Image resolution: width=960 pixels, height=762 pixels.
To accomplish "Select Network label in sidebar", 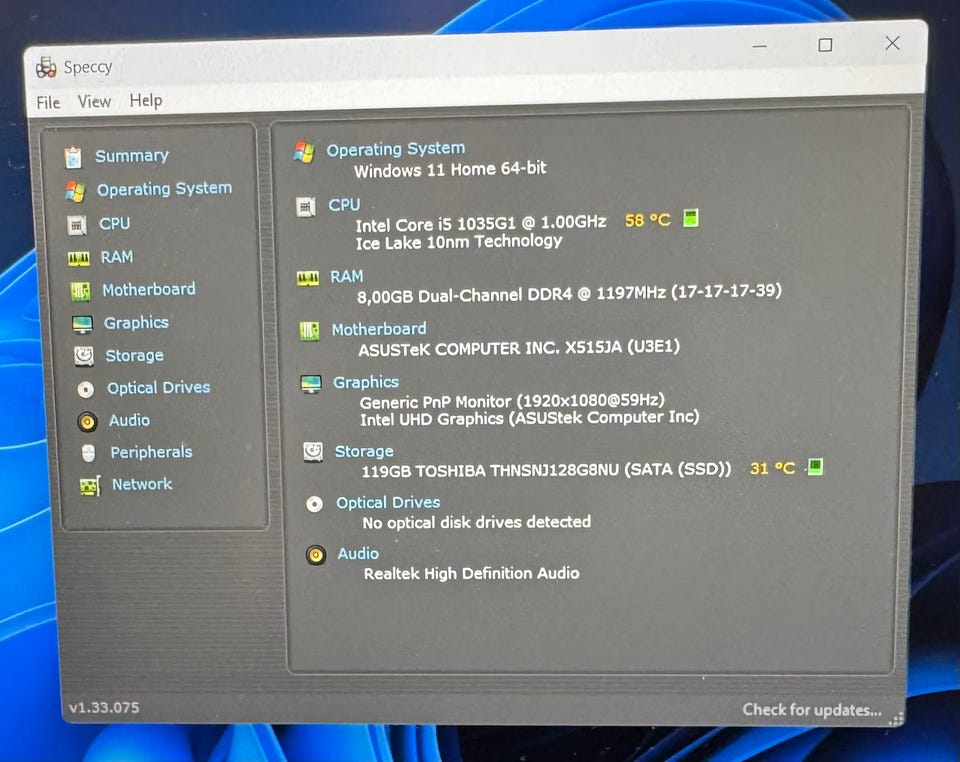I will 142,484.
